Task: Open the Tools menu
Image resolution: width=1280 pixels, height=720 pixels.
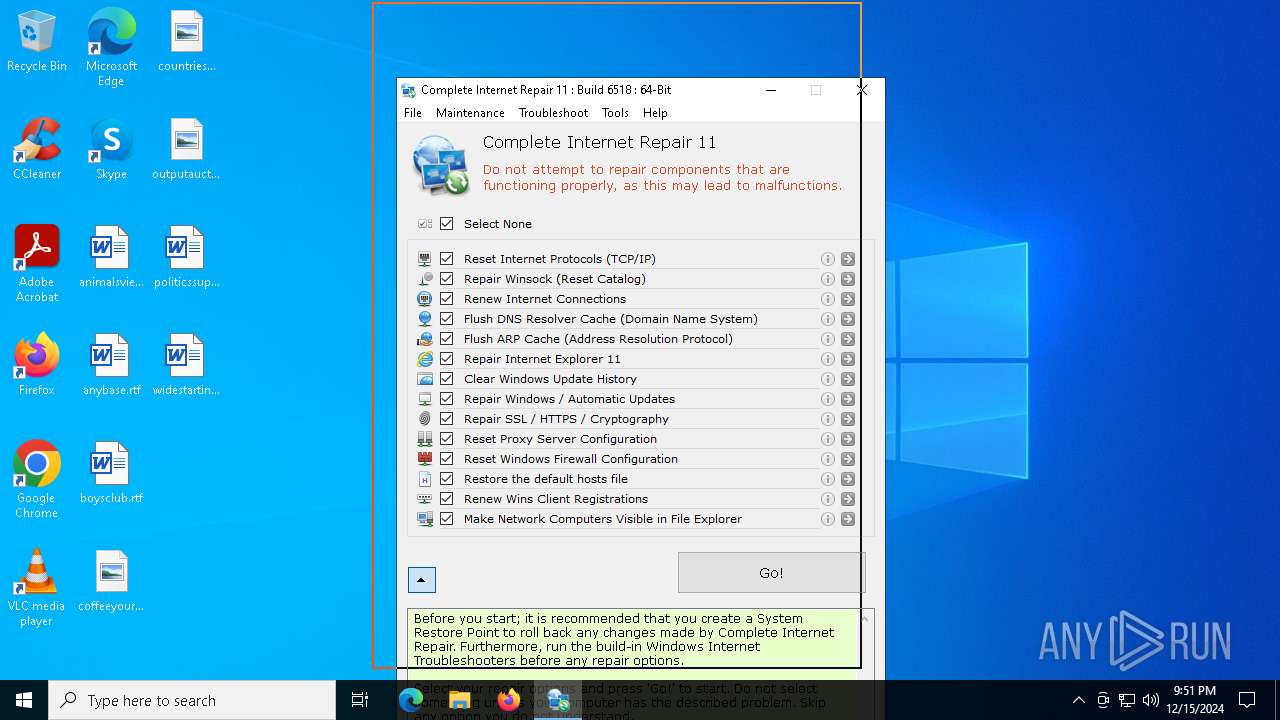Action: (615, 113)
